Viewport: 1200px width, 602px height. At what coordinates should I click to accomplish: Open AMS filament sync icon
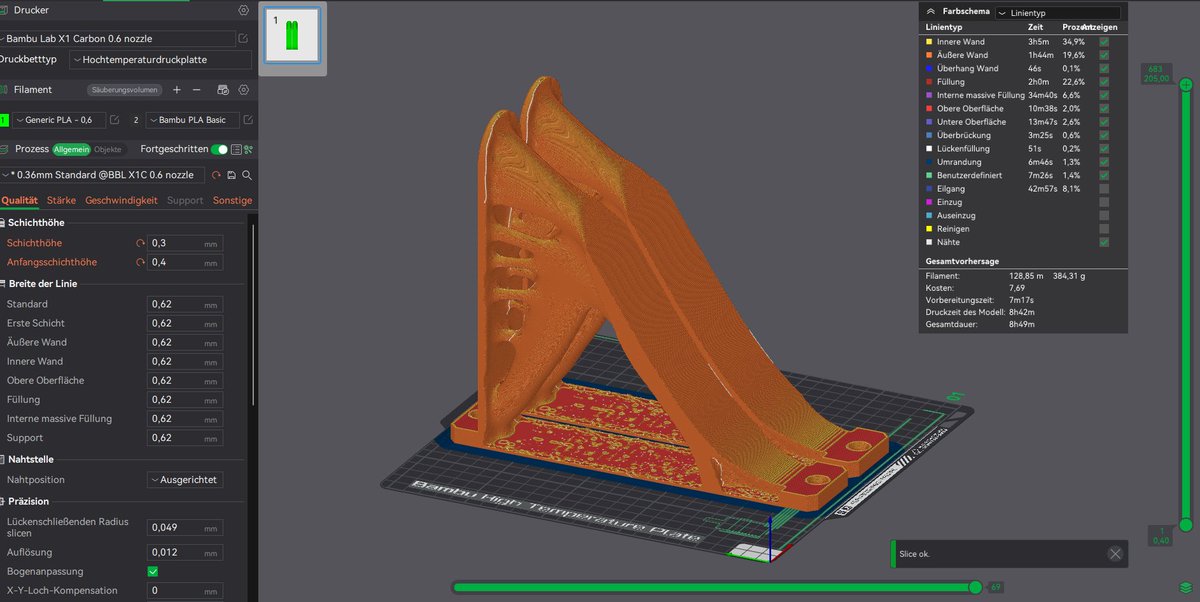(221, 89)
